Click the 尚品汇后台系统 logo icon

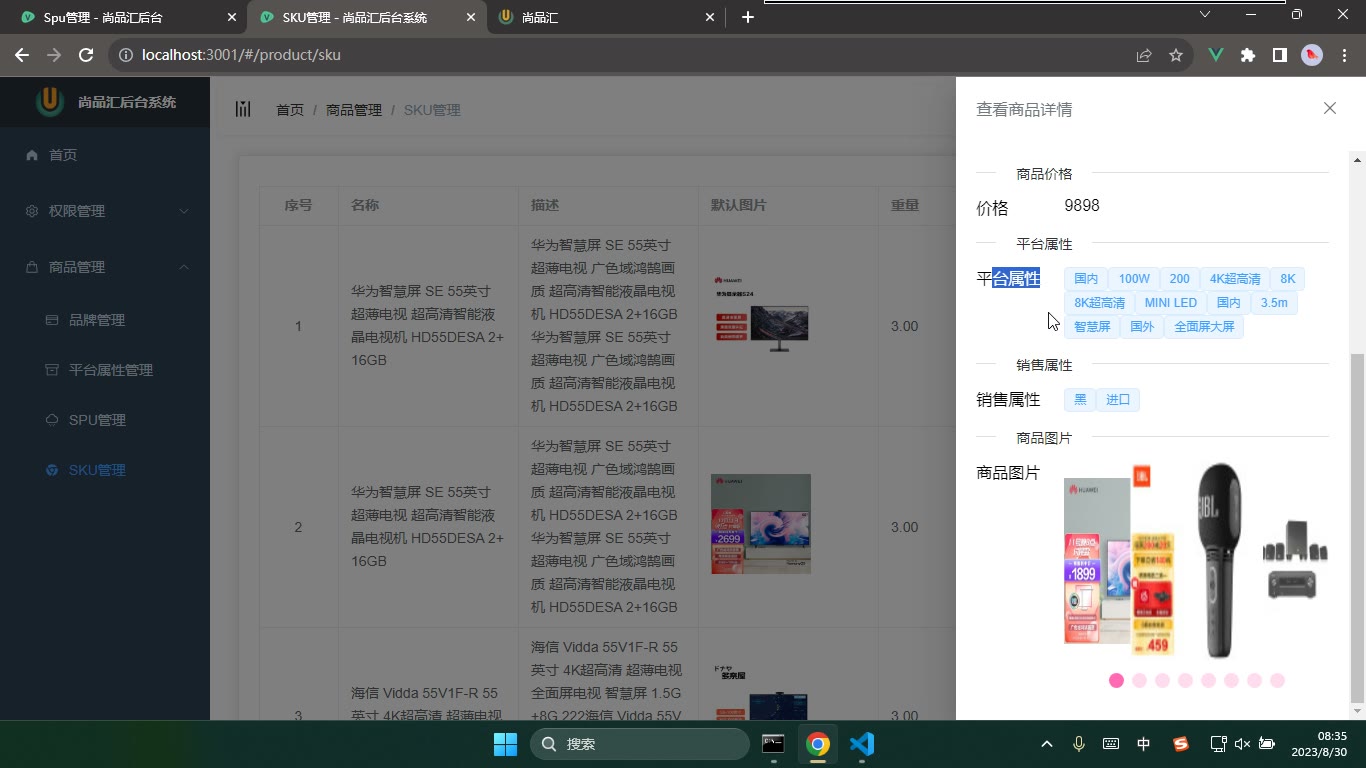(50, 101)
